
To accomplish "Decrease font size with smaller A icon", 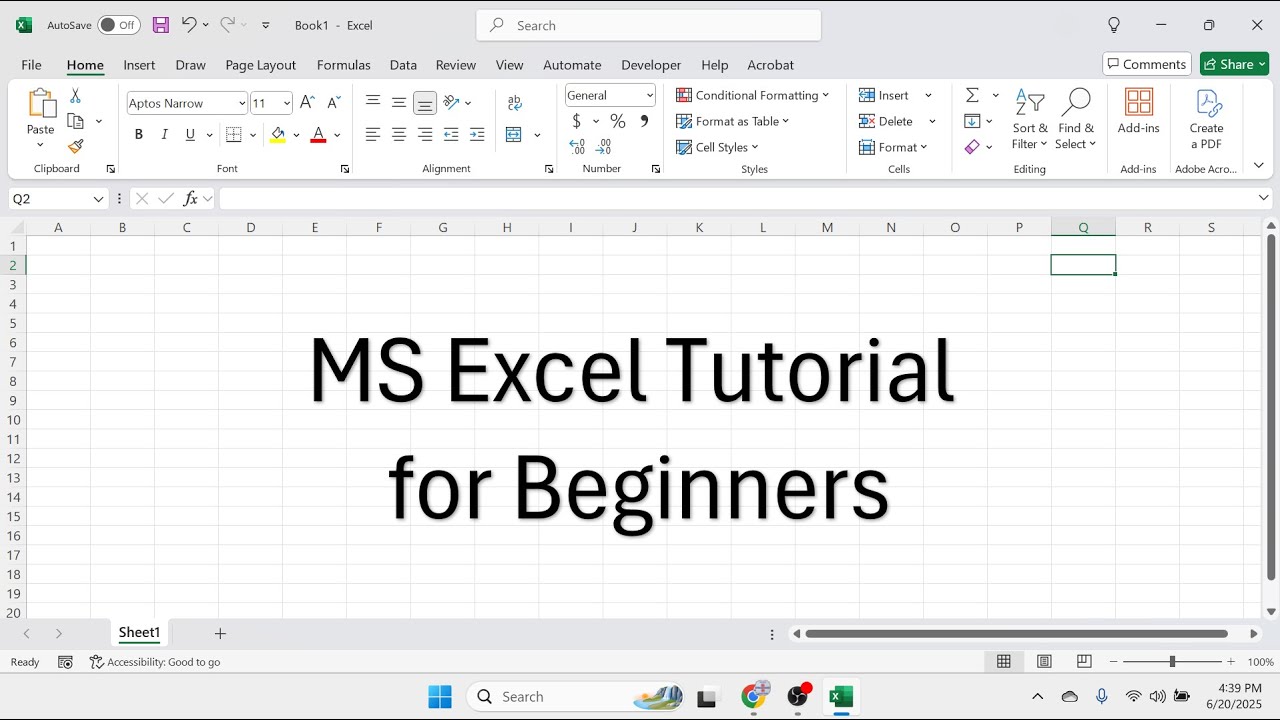I will click(x=334, y=103).
